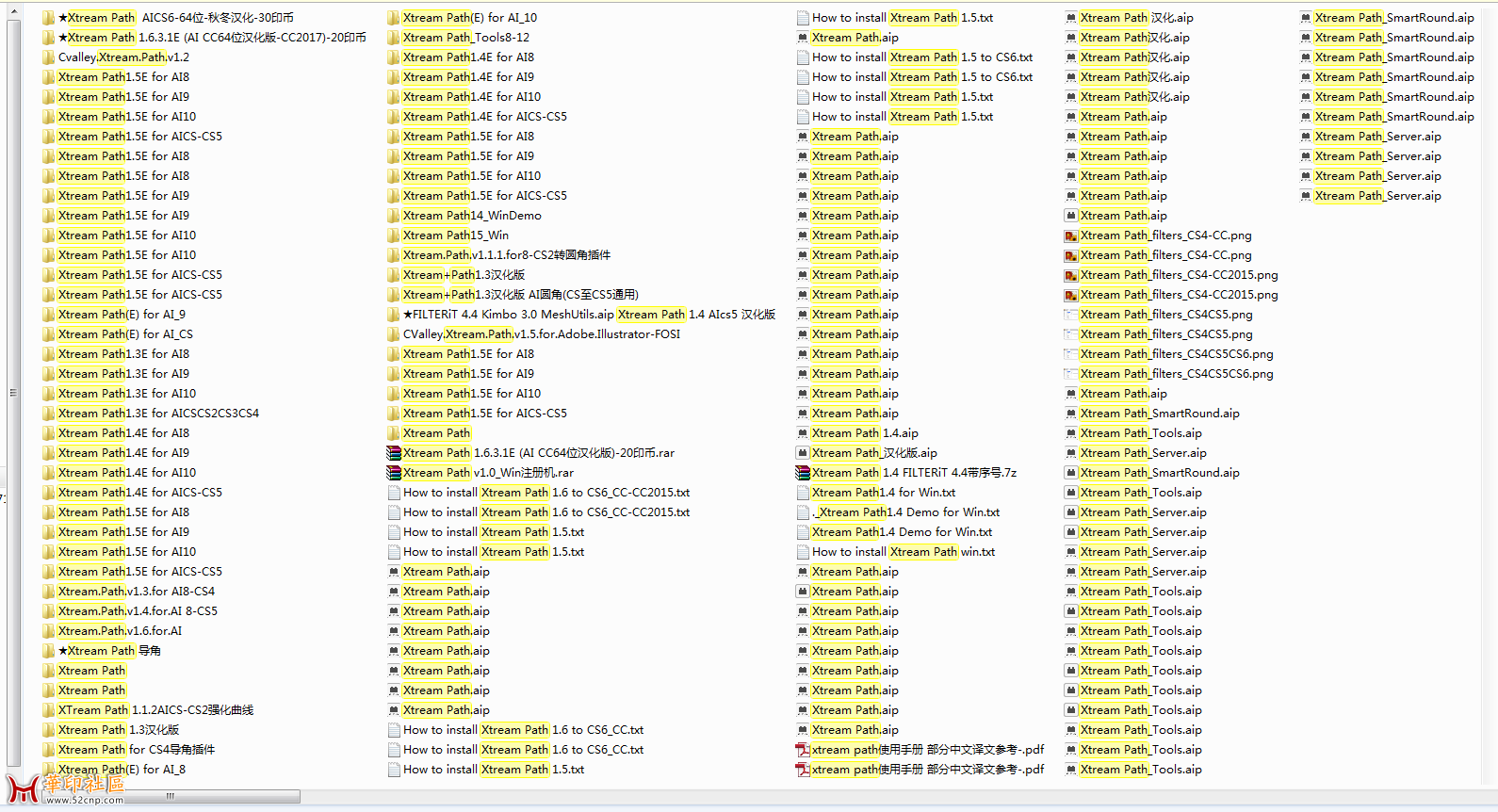1498x812 pixels.
Task: Select the Xtream Path 1.4 FILTERiT 4.4带序号.7z archive icon
Action: [x=803, y=473]
